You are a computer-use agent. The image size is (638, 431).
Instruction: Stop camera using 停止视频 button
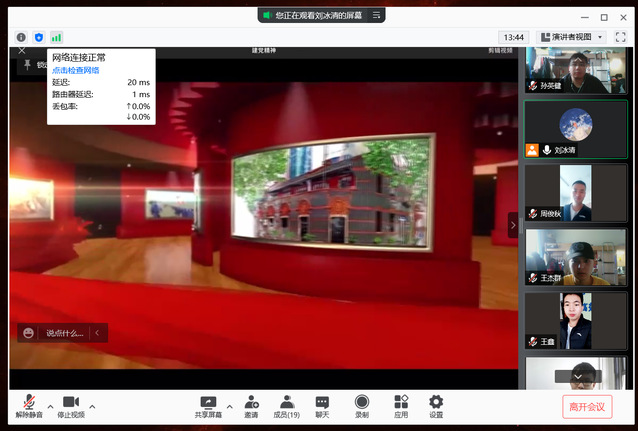tap(71, 403)
